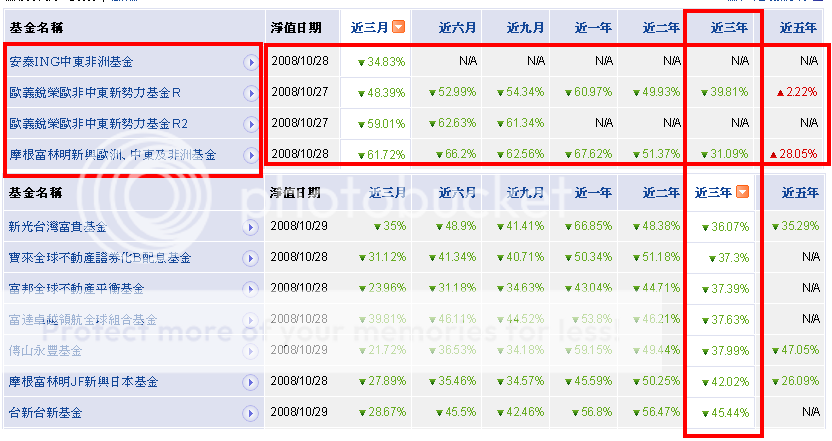Click arrow icon beside 富邦全球不動產平衡基金
Viewport: 832px width, 441px height.
(x=250, y=289)
